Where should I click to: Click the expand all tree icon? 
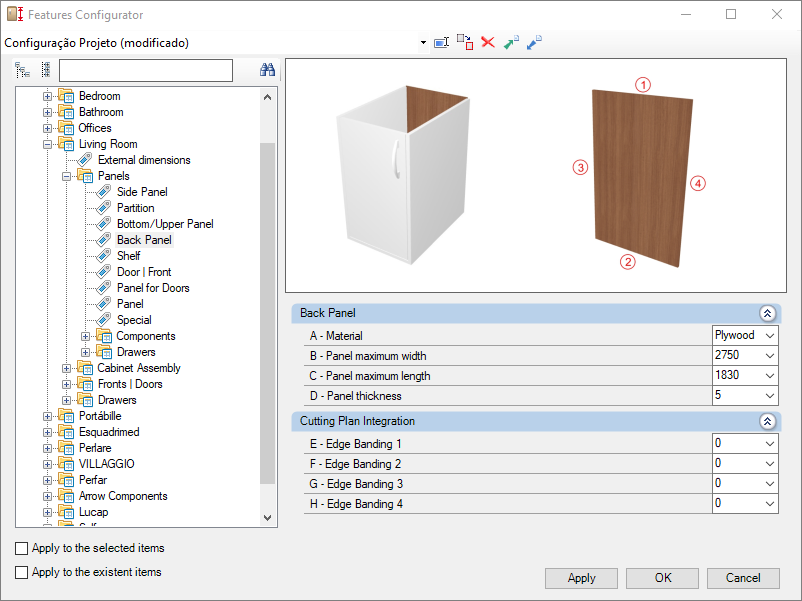[x=23, y=70]
